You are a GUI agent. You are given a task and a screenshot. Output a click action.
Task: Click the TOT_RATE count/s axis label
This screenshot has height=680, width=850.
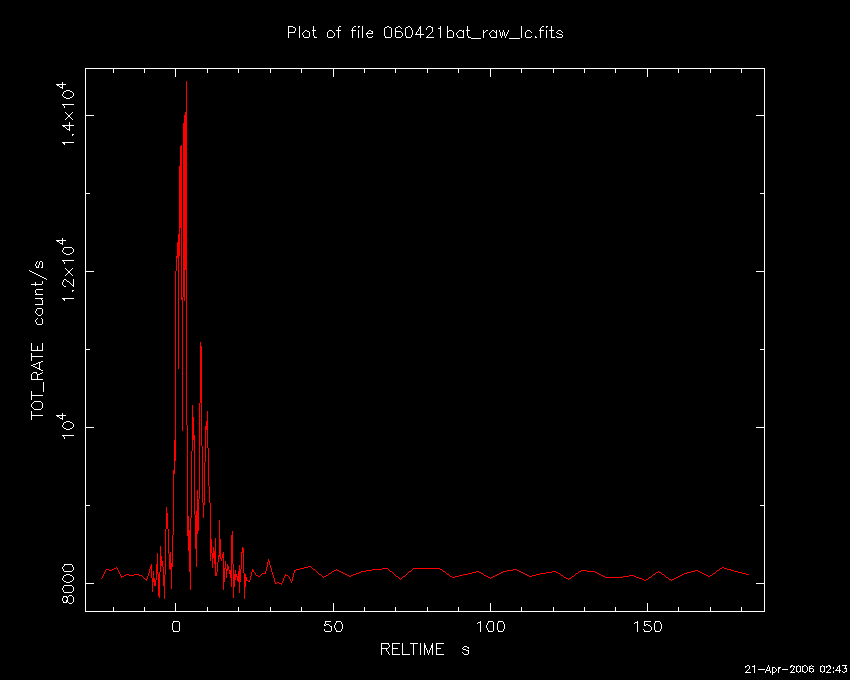[x=38, y=340]
